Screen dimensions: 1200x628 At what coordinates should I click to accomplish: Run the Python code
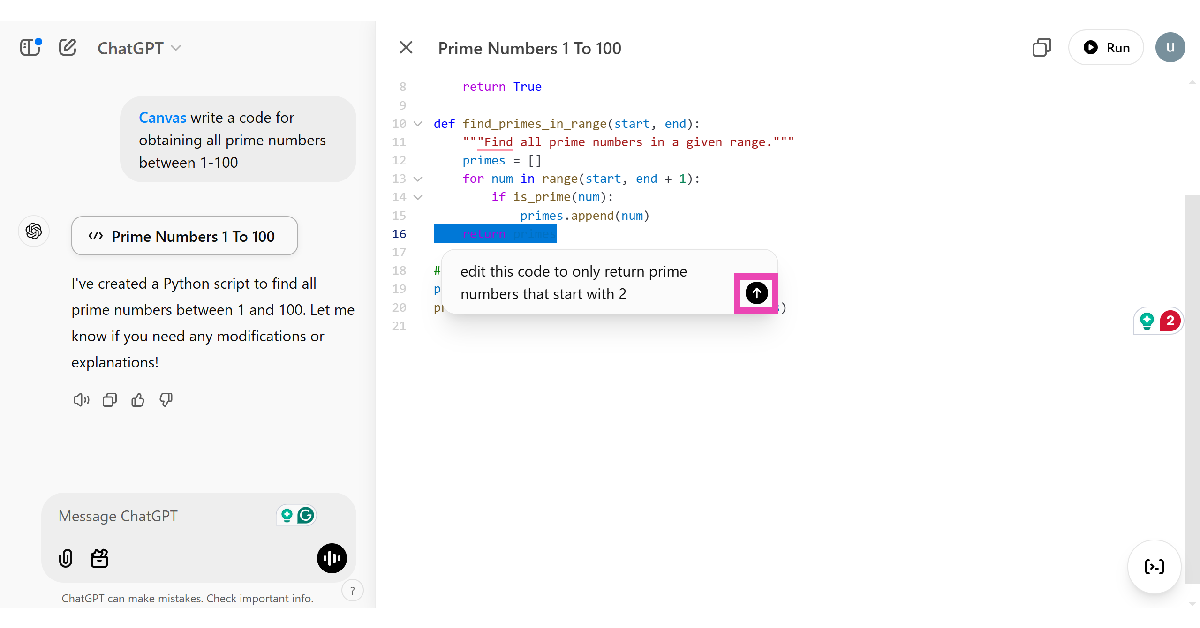coord(1106,48)
